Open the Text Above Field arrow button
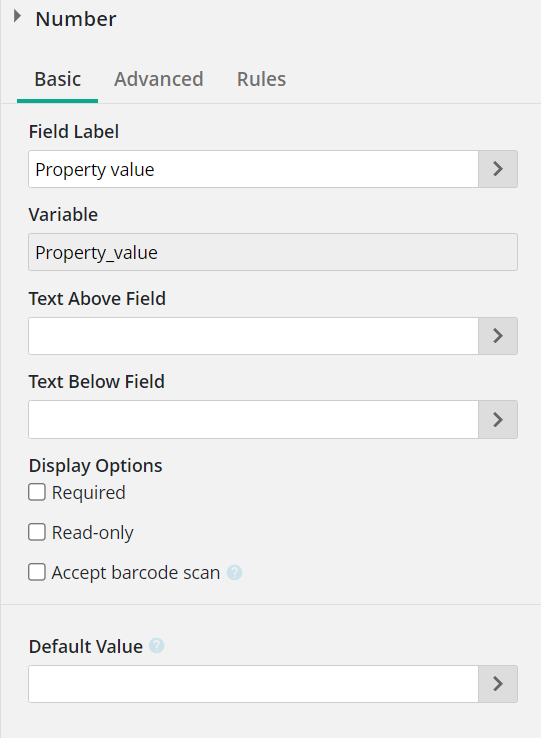The height and width of the screenshot is (738, 541). [x=498, y=336]
